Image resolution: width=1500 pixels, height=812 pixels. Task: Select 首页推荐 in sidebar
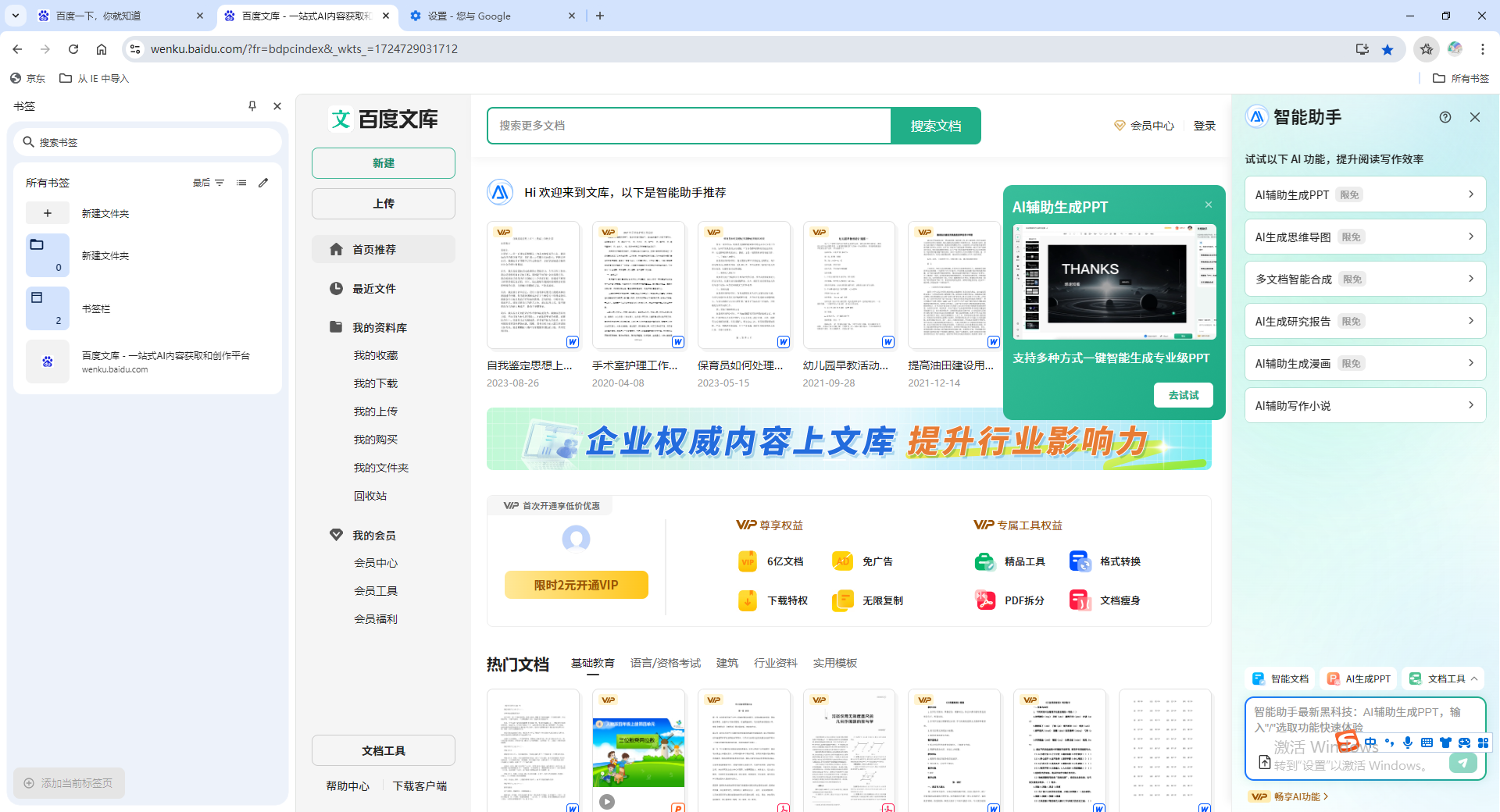pyautogui.click(x=384, y=249)
